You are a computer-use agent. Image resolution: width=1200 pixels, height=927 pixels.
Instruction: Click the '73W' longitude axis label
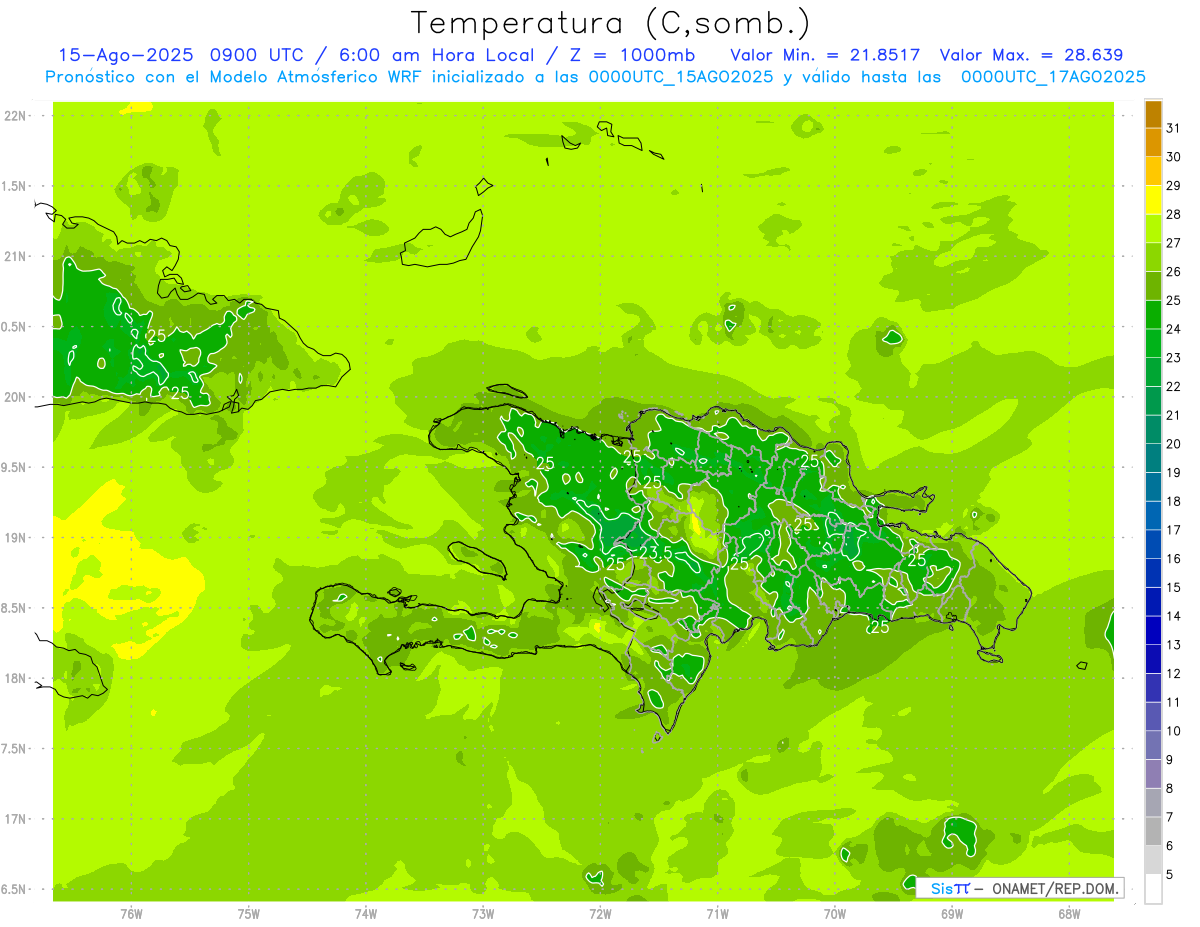483,913
